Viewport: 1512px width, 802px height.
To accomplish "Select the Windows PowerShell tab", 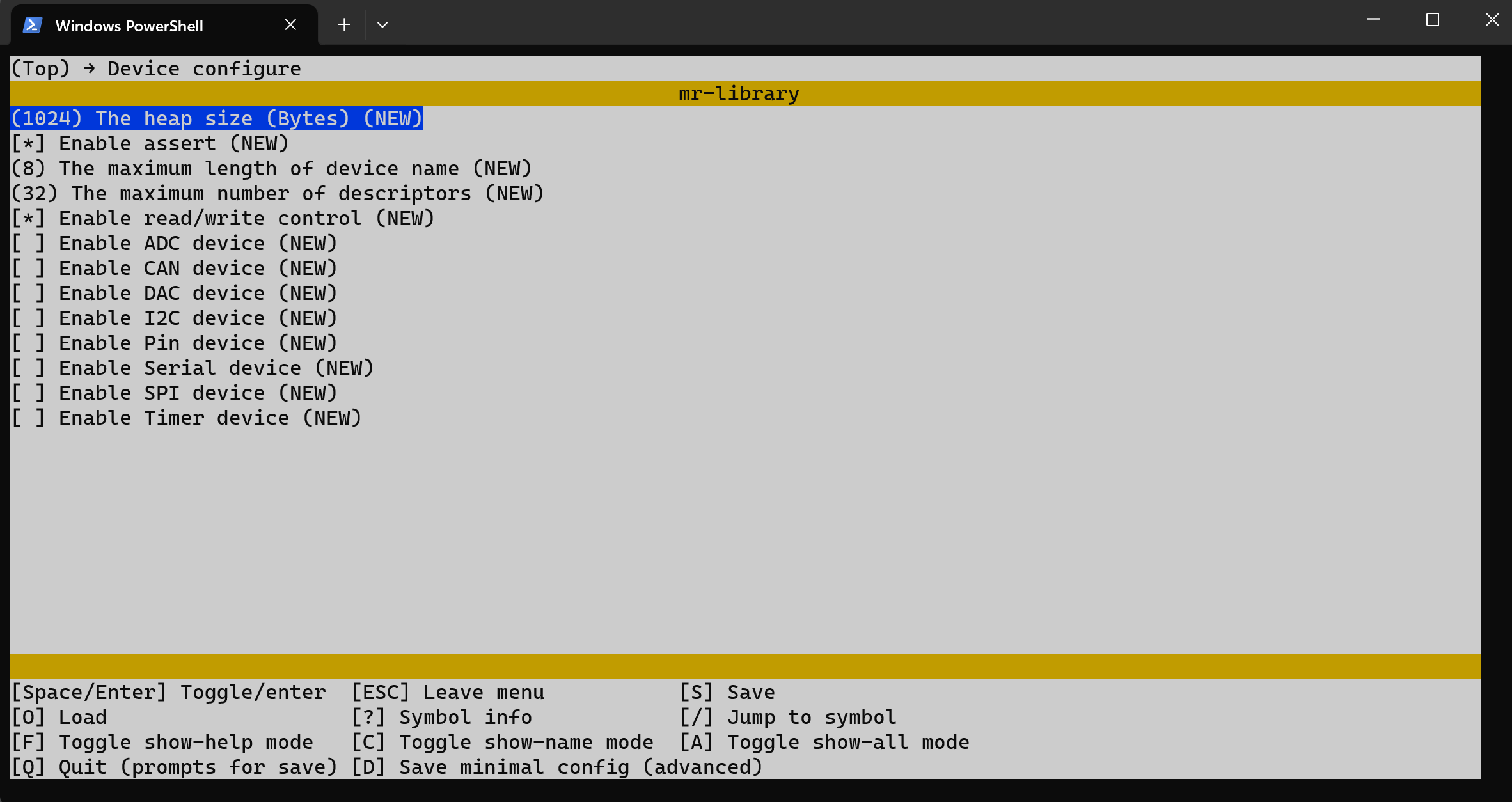I will (x=128, y=26).
